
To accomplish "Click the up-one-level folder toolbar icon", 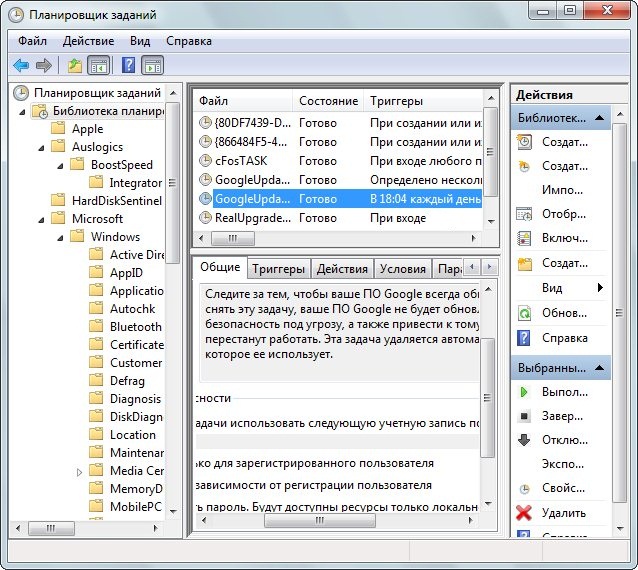I will click(75, 66).
